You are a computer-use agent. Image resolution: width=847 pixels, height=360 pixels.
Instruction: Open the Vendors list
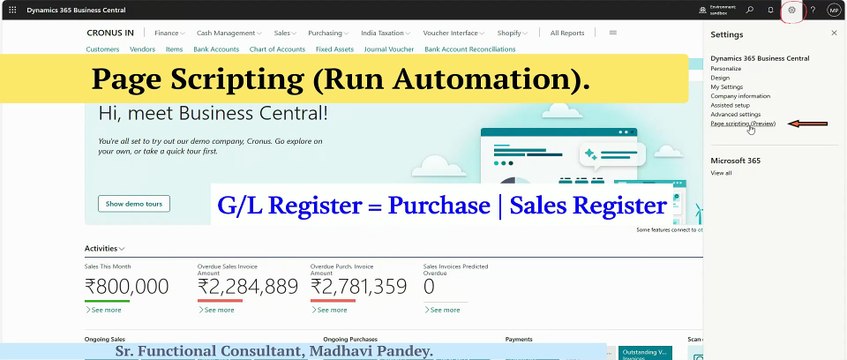point(142,49)
